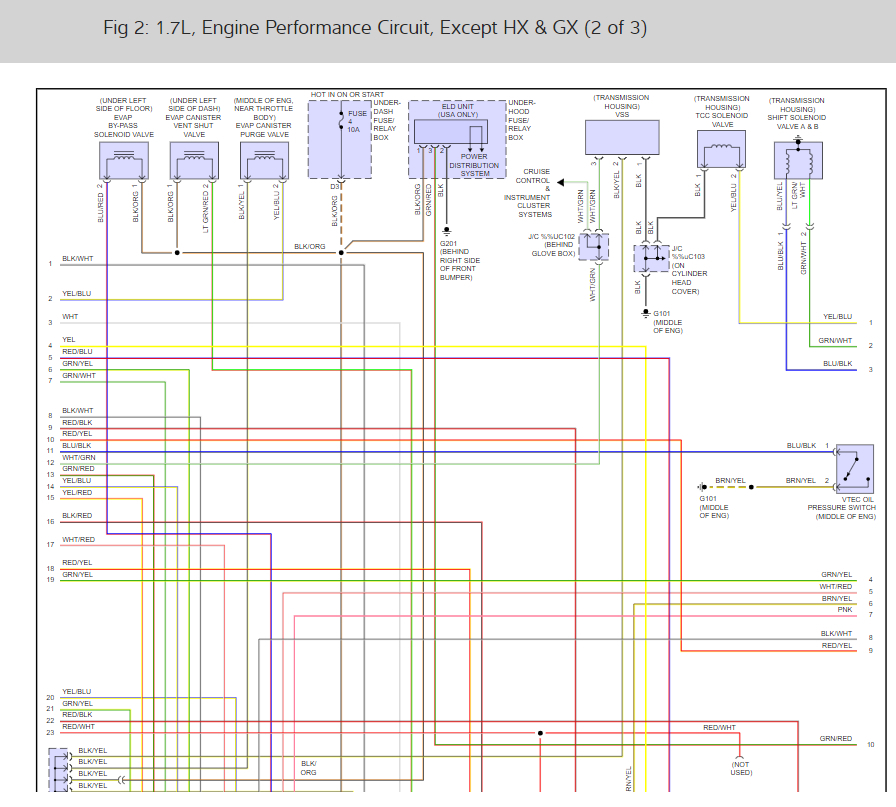
Task: Click the VSS sensor rectangle
Action: click(622, 137)
